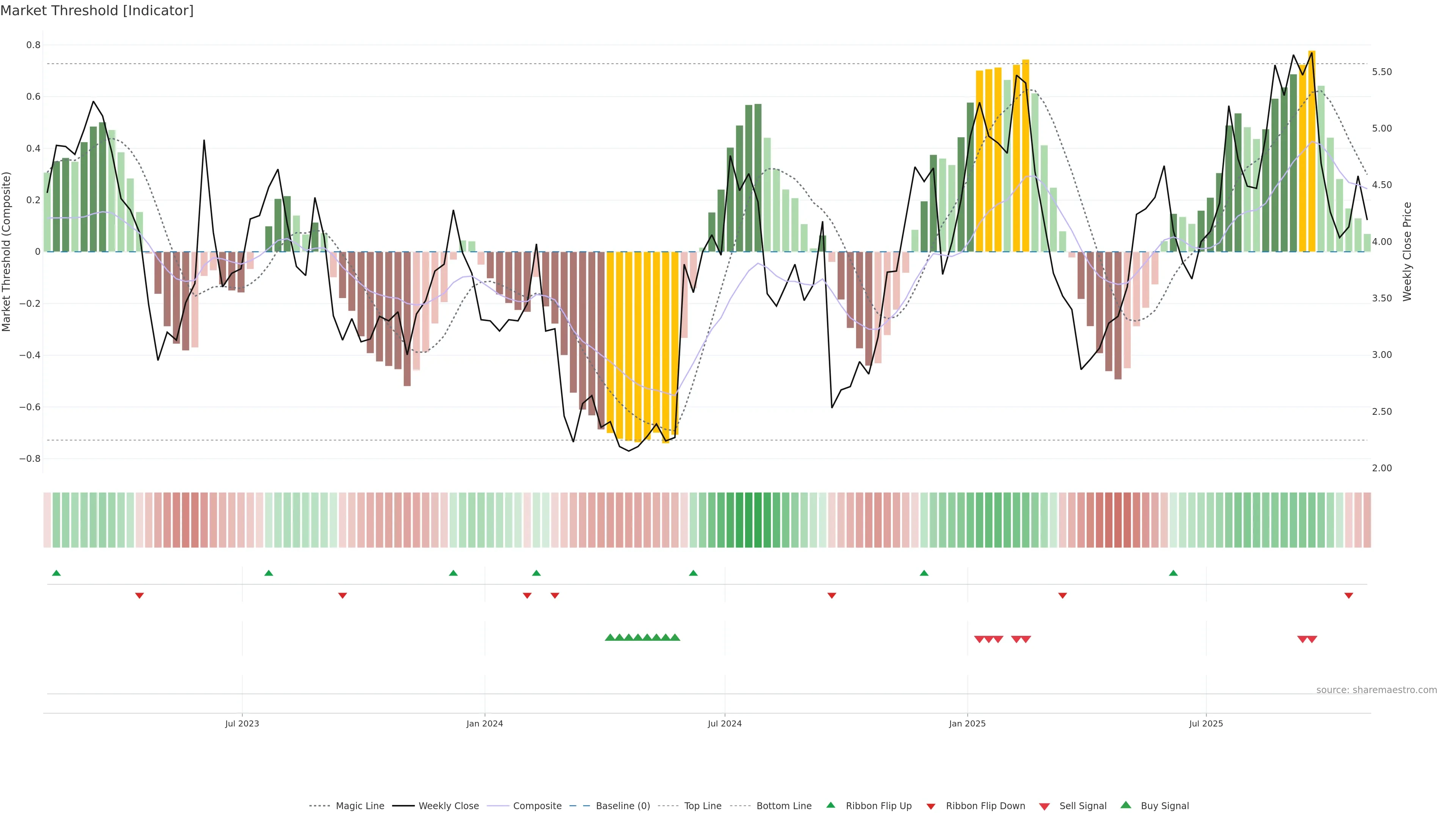Click the Weekly Close Price axis title
Screen dimensions: 1456x819
(1407, 251)
